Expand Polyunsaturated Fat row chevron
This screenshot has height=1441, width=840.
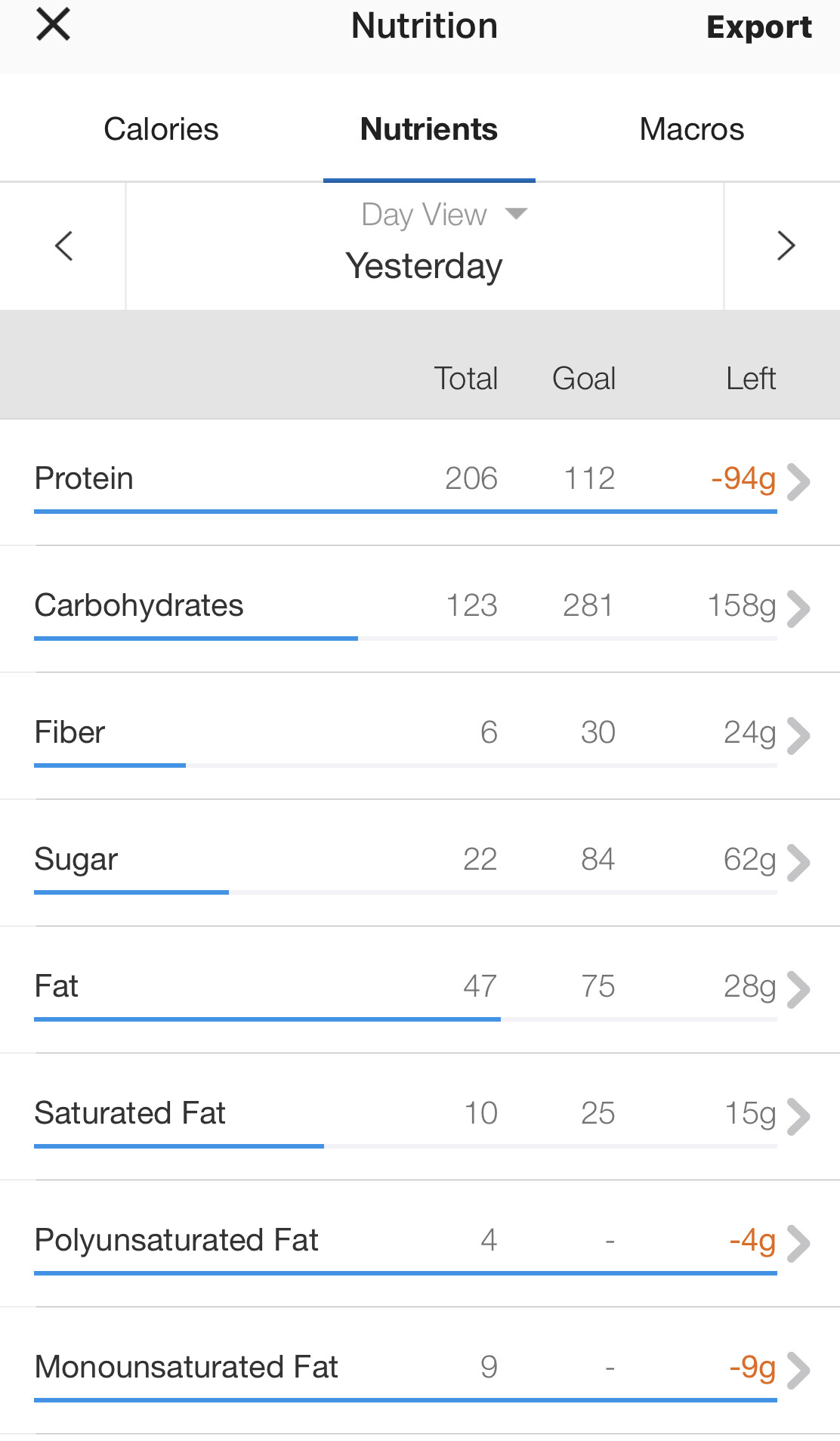point(798,1243)
